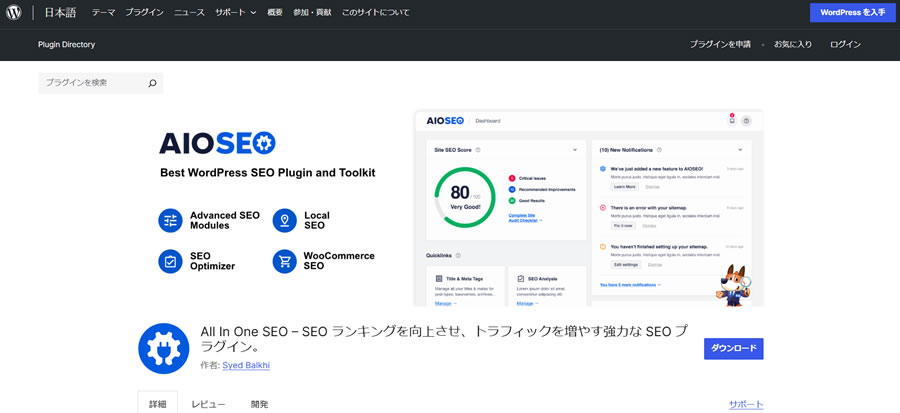
Task: Open the ニュース menu item
Action: 189,13
